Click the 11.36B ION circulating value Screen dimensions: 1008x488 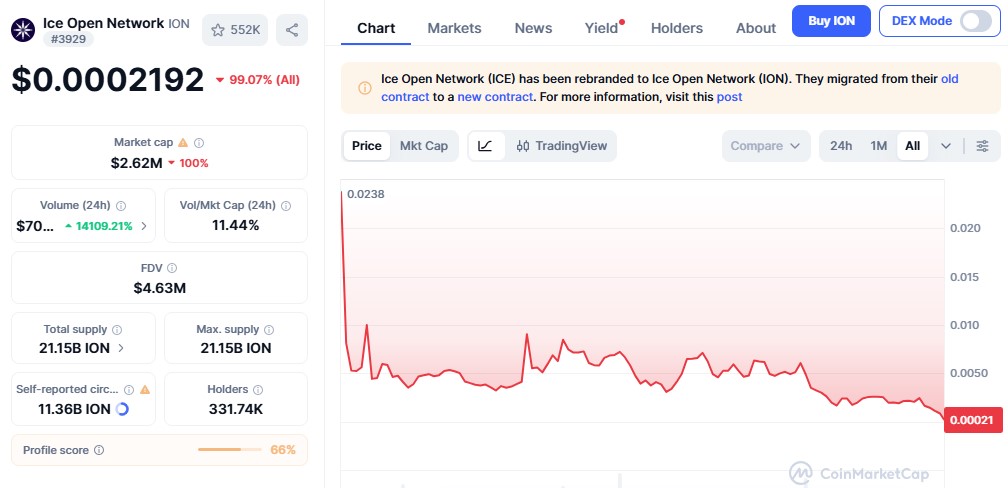coord(74,409)
